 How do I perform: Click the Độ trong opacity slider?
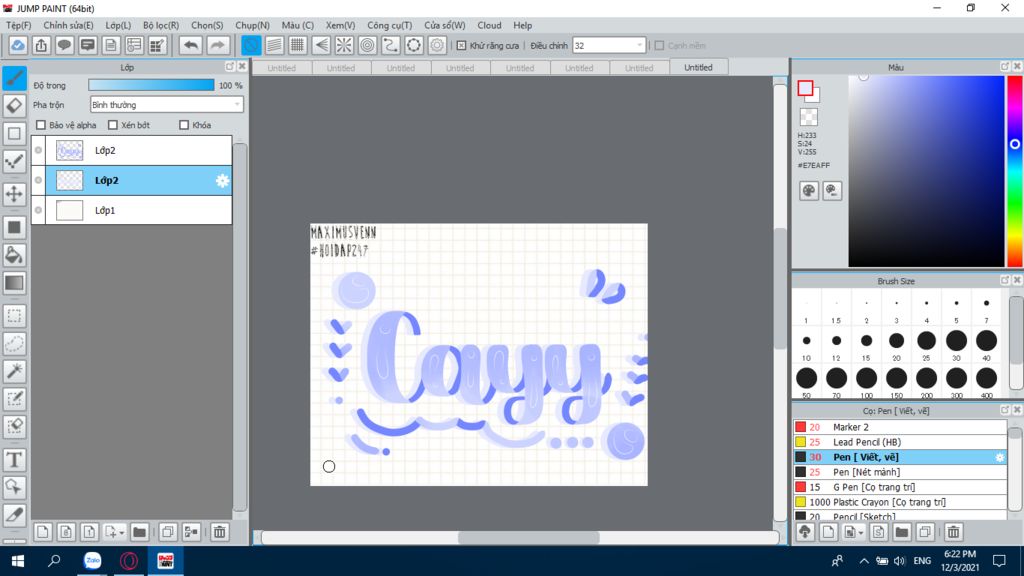pyautogui.click(x=151, y=85)
